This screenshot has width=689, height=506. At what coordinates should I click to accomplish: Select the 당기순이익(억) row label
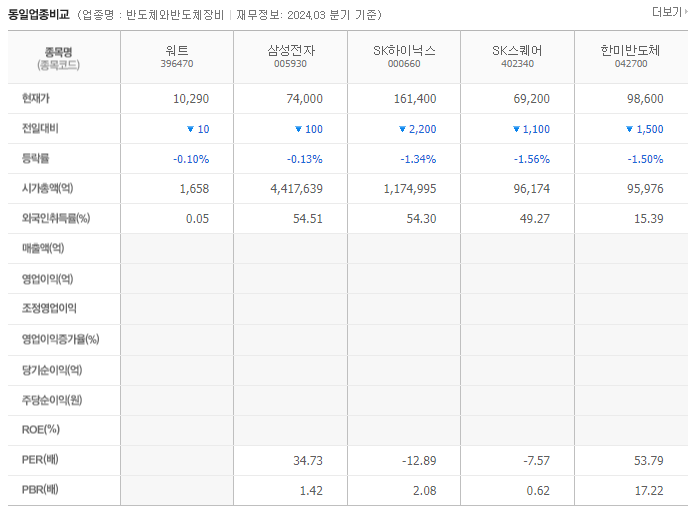click(x=52, y=370)
